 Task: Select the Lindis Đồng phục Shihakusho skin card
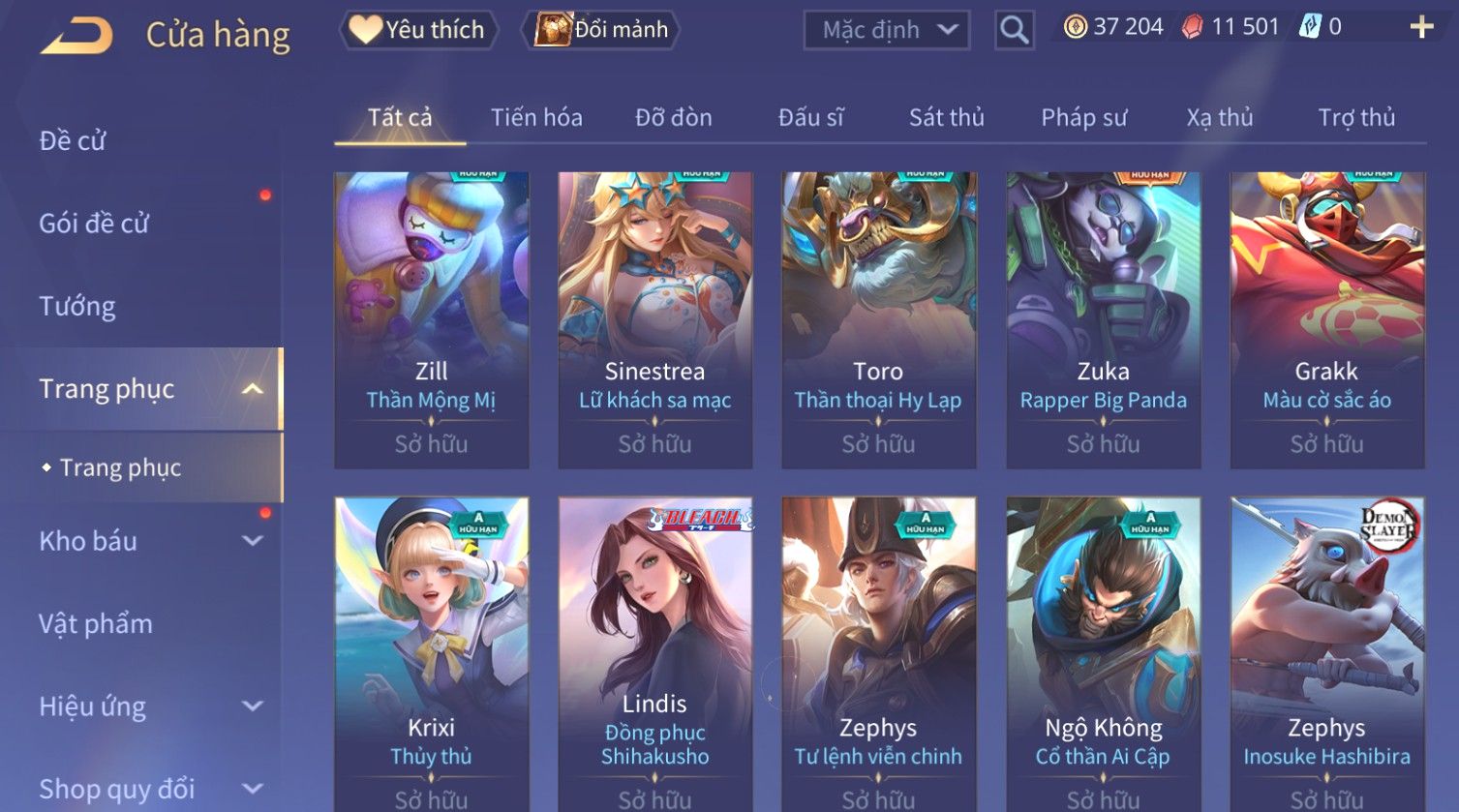tap(655, 654)
